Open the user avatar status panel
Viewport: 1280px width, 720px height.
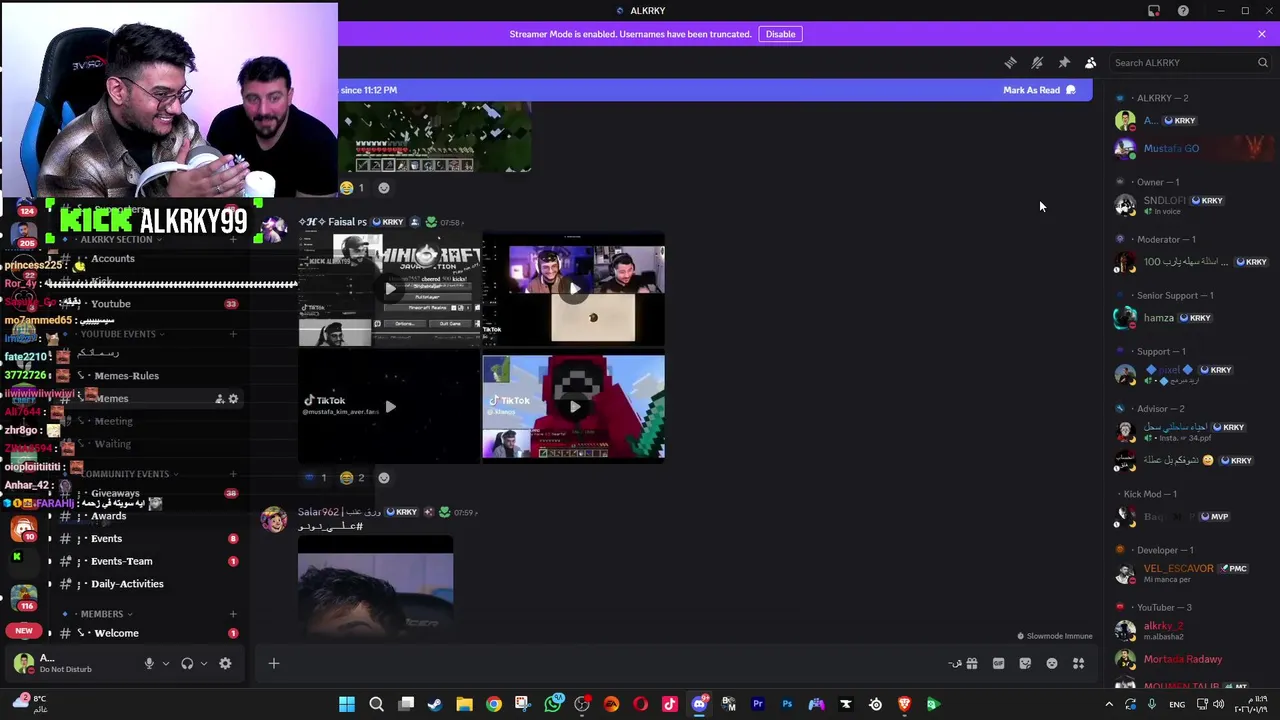click(22, 663)
